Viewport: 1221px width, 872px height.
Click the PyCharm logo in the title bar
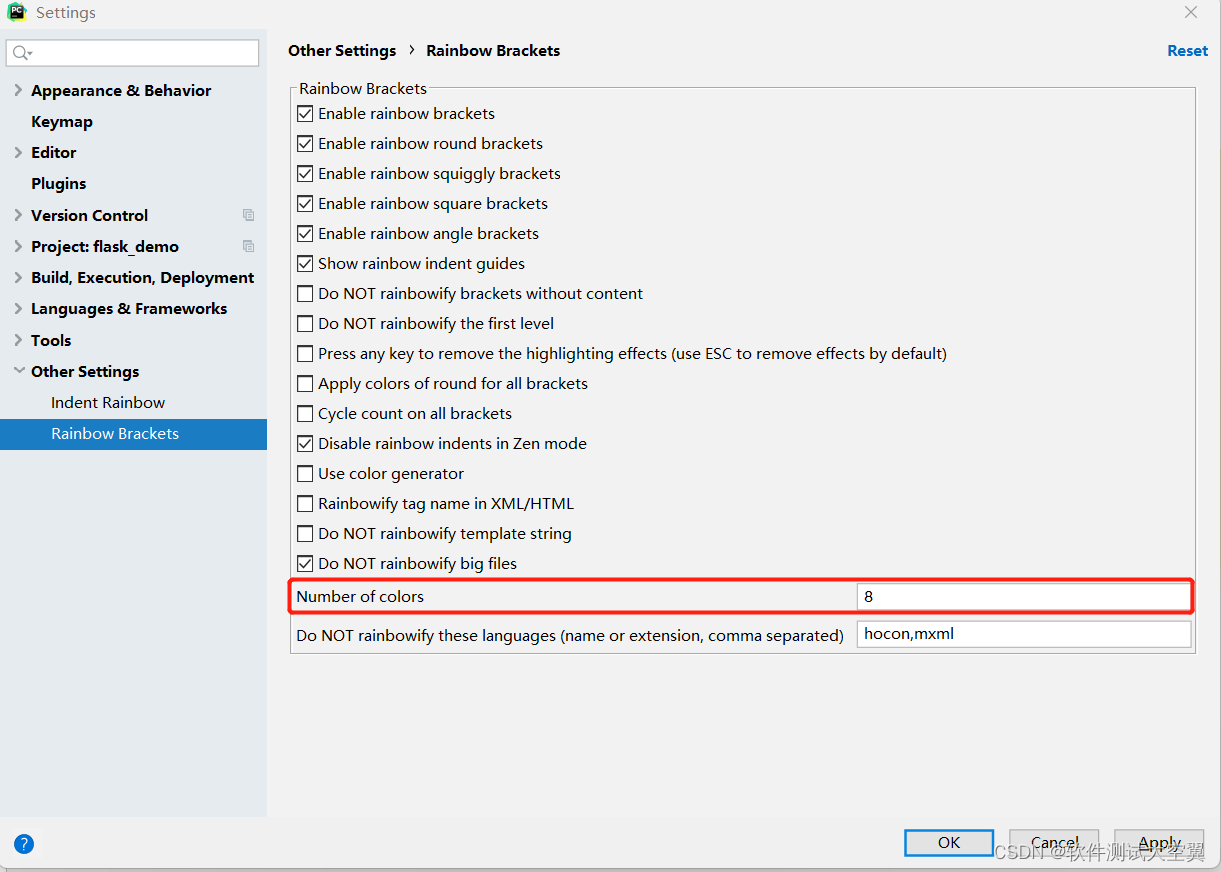(17, 13)
